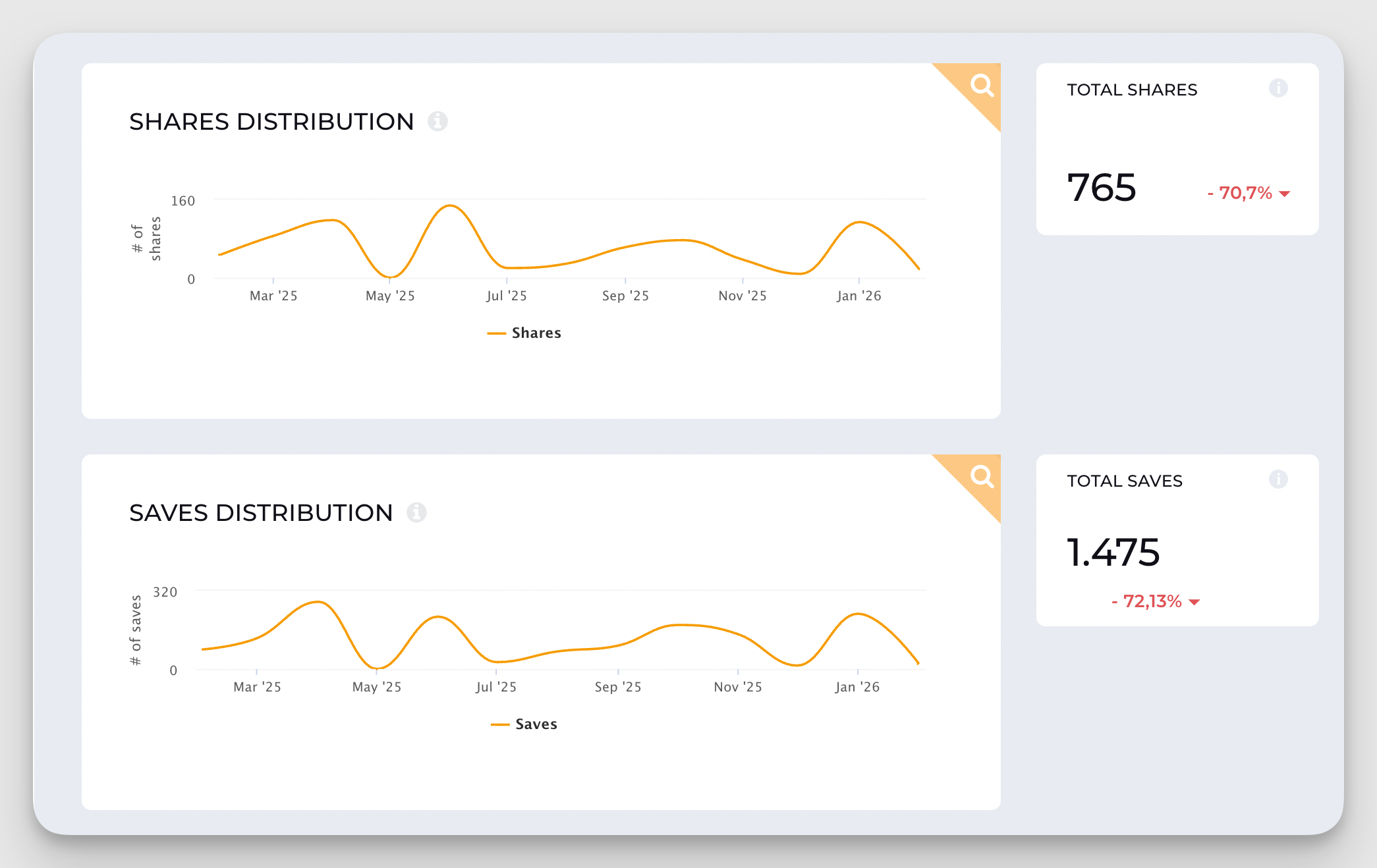The height and width of the screenshot is (868, 1377).
Task: Click the Mar '25 label on saves chart
Action: [x=257, y=687]
